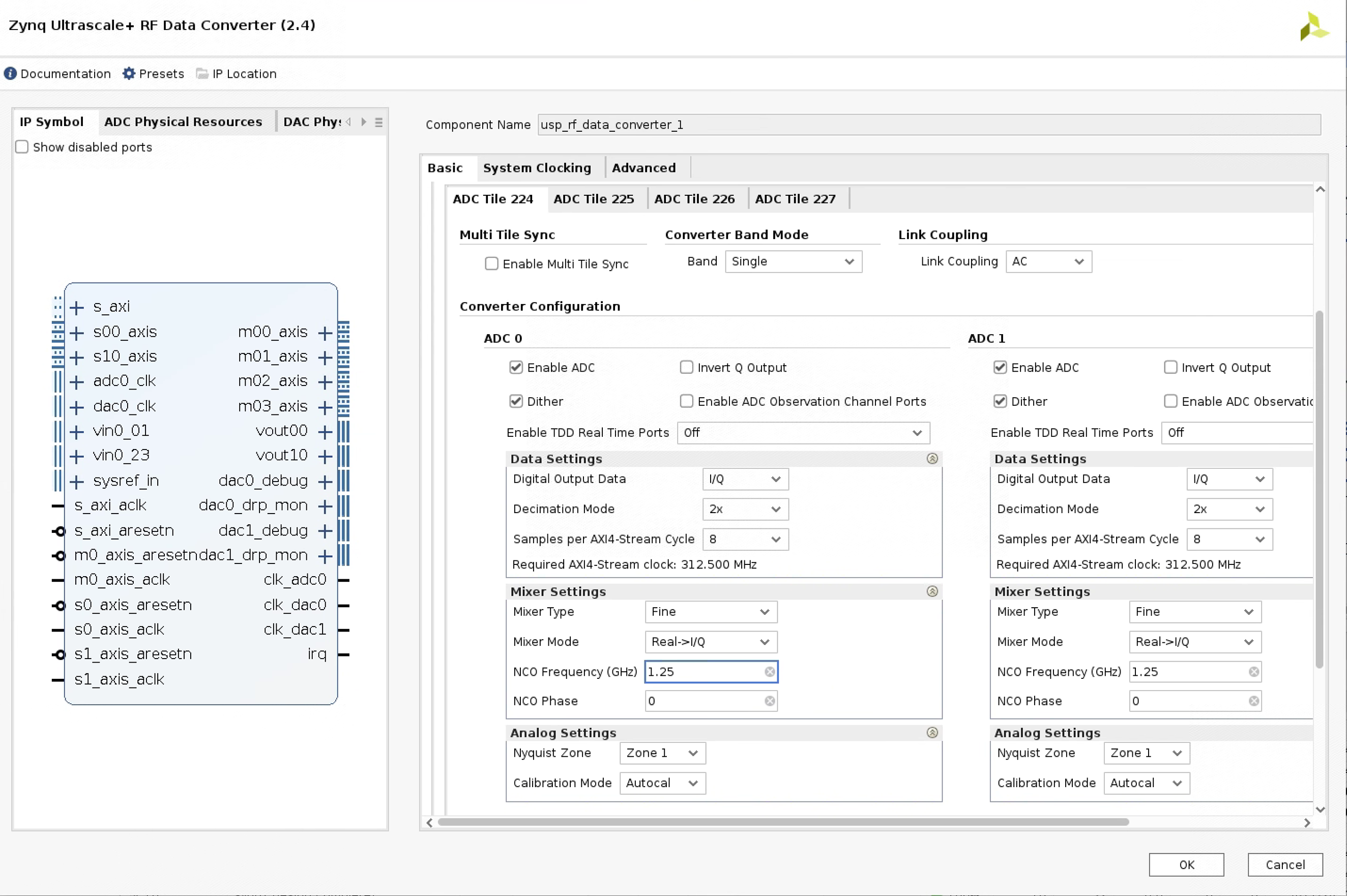Screen dimensions: 1347x896
Task: Expand the m00_axis port plus icon
Action: (x=325, y=333)
